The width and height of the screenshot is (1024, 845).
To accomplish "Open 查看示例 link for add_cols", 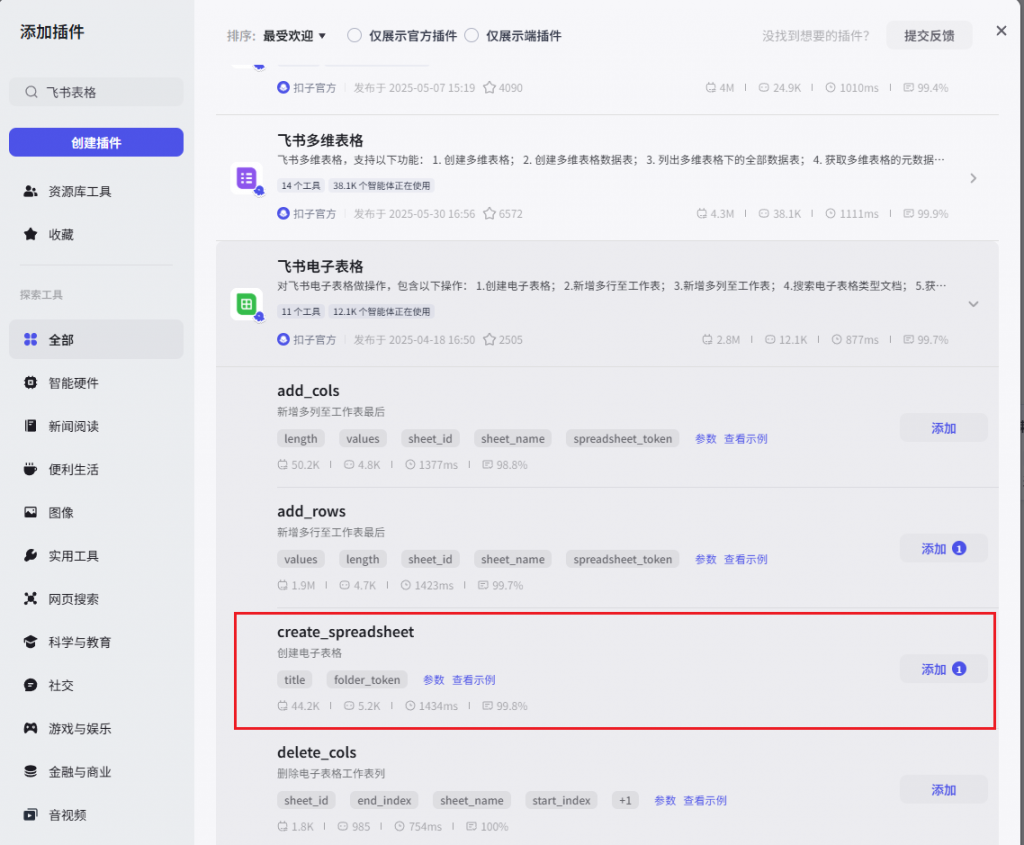I will (x=745, y=439).
